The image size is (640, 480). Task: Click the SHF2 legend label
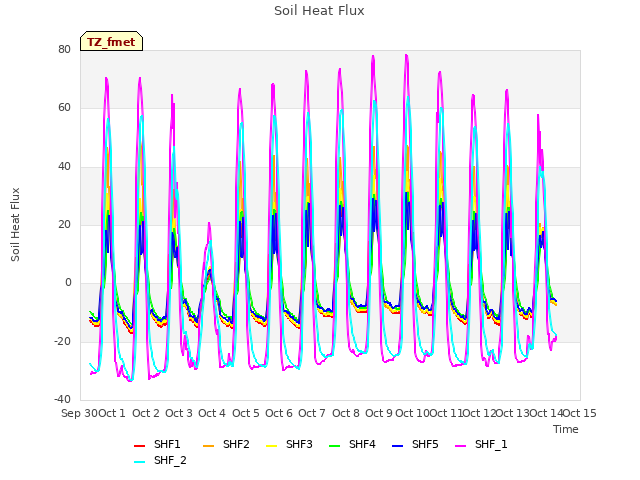236,444
